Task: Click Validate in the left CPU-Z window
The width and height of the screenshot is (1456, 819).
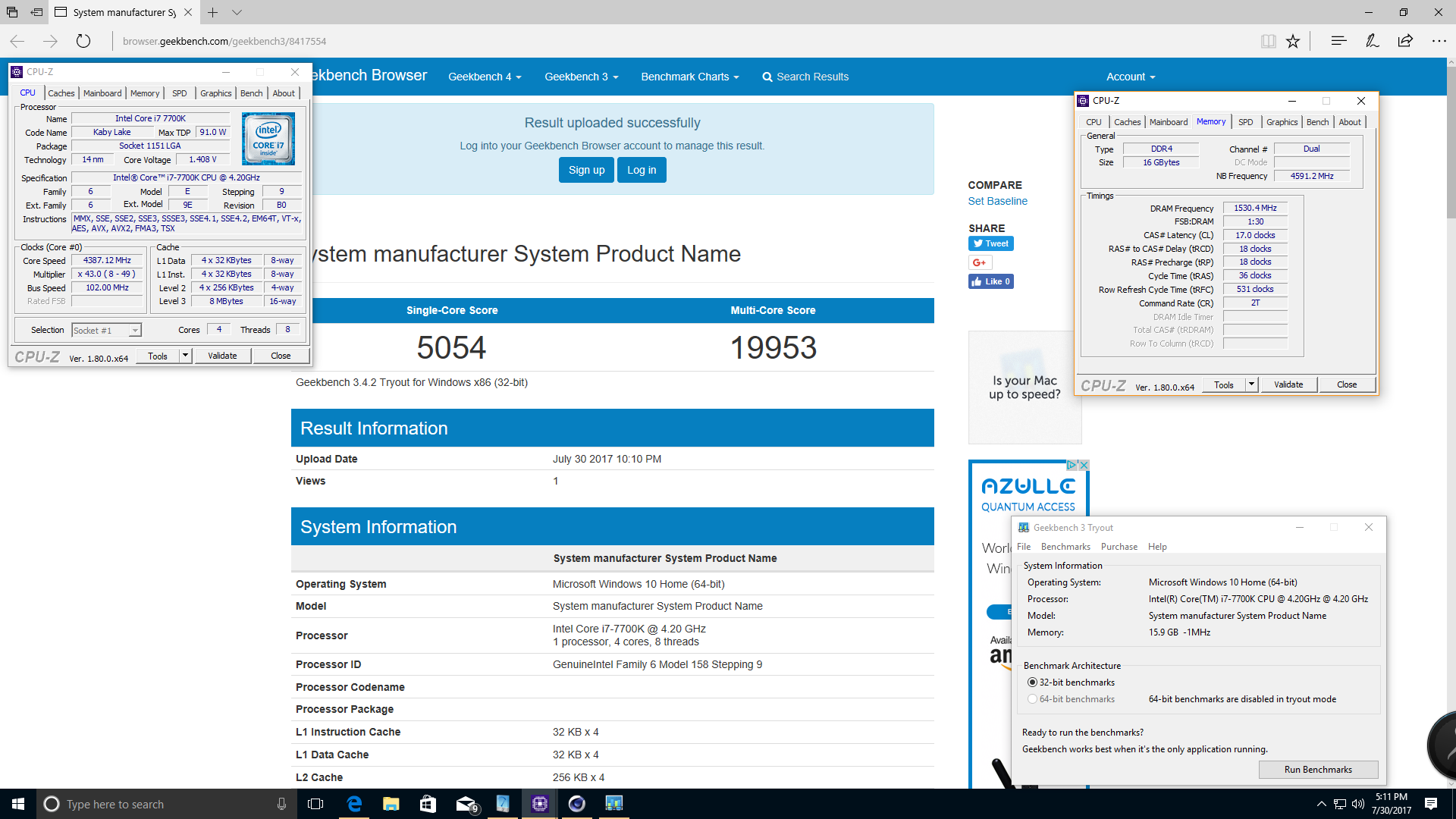Action: click(x=222, y=356)
